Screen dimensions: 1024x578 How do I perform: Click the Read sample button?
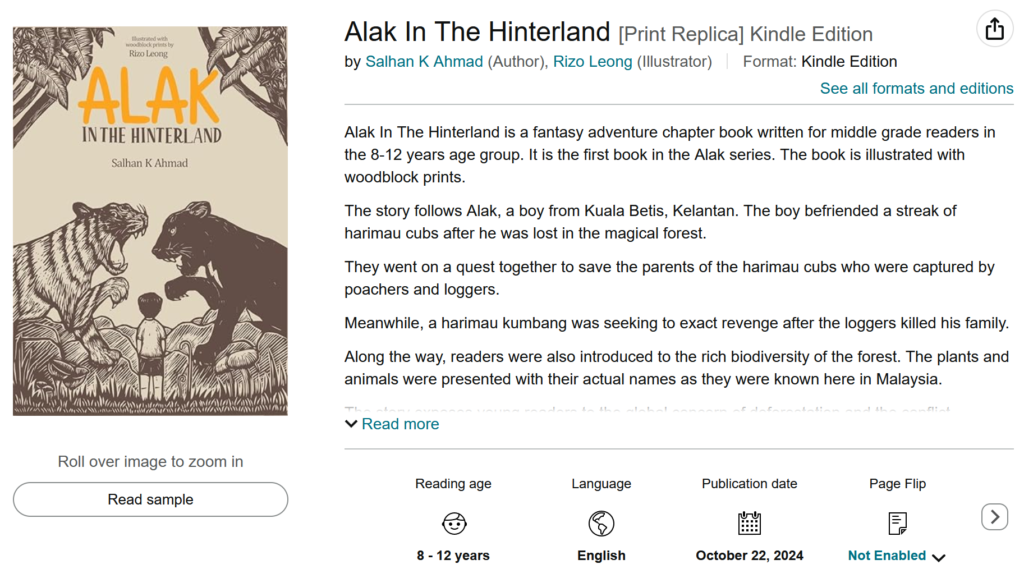[x=150, y=500]
